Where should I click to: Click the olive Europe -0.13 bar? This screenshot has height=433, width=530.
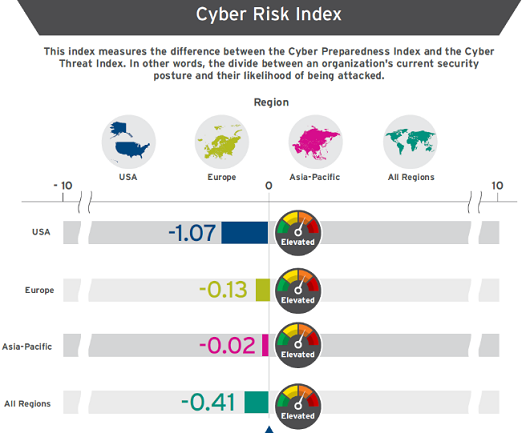tap(263, 290)
